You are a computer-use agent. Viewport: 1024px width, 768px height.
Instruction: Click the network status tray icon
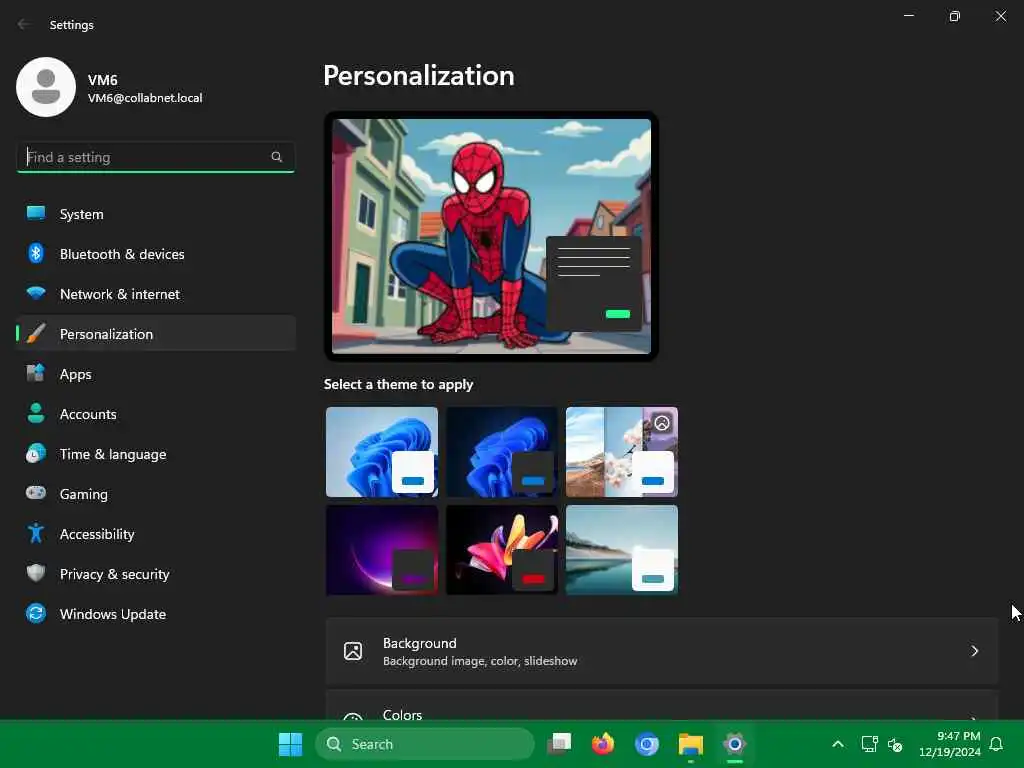869,744
